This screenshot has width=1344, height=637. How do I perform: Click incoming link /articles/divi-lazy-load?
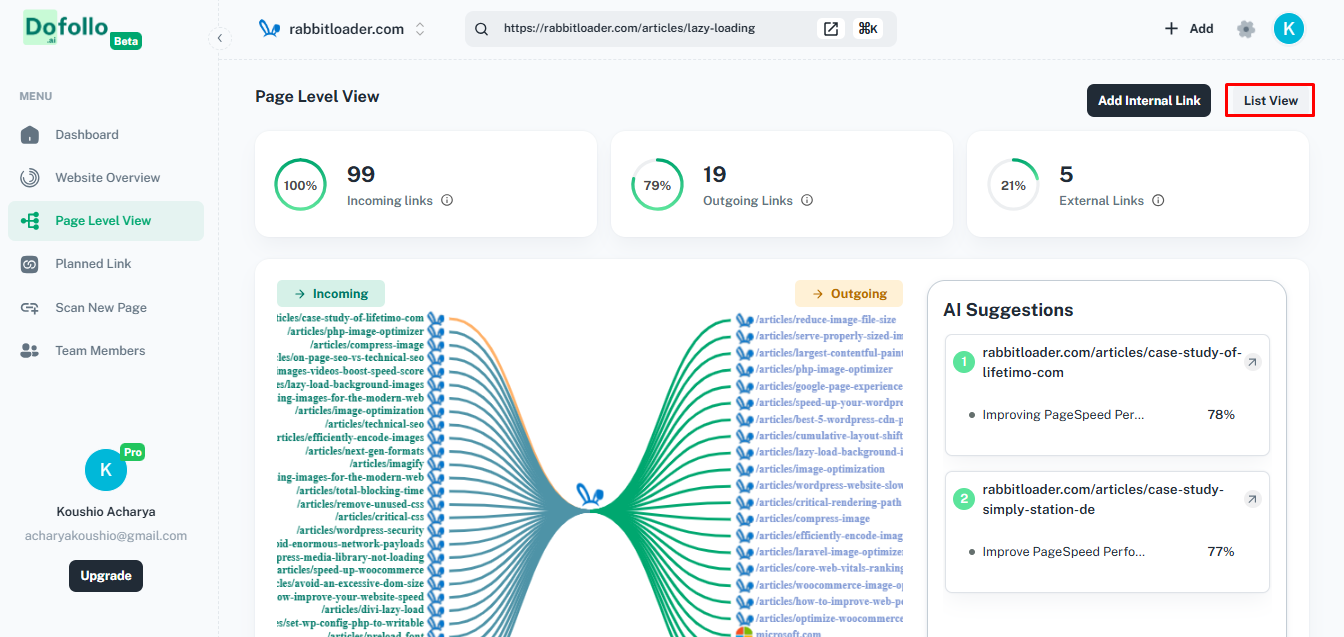coord(372,609)
